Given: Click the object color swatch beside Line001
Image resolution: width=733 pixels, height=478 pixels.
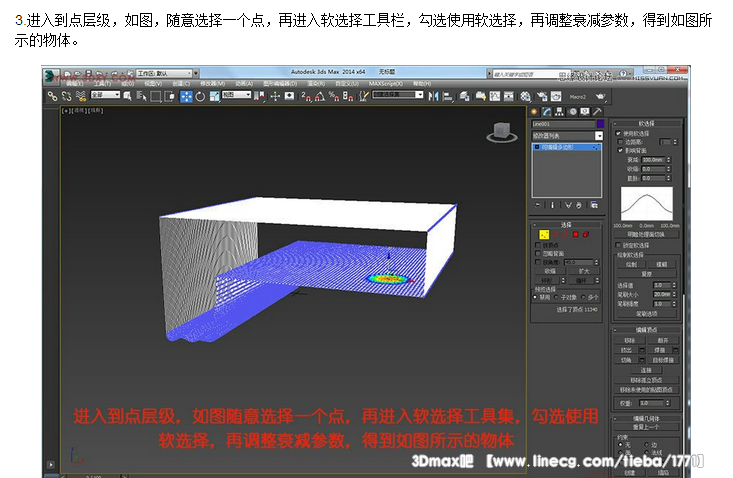Looking at the screenshot, I should (x=600, y=124).
